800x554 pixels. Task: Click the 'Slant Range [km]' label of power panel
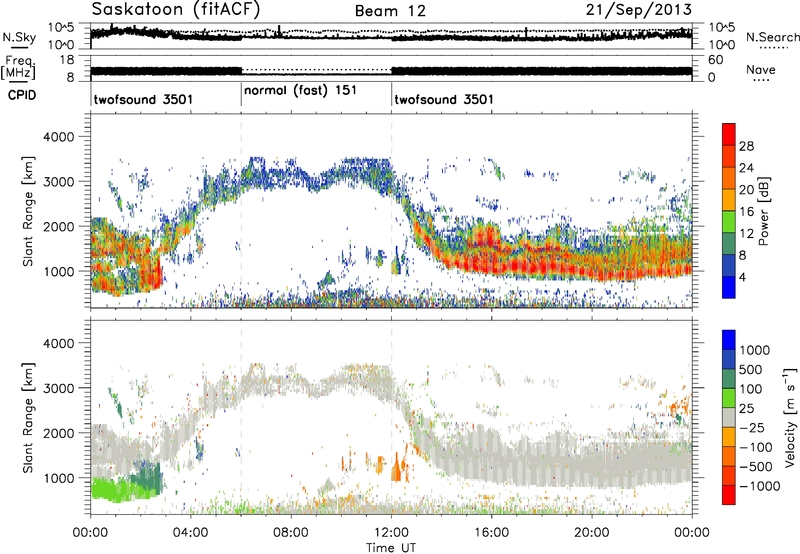(x=28, y=211)
